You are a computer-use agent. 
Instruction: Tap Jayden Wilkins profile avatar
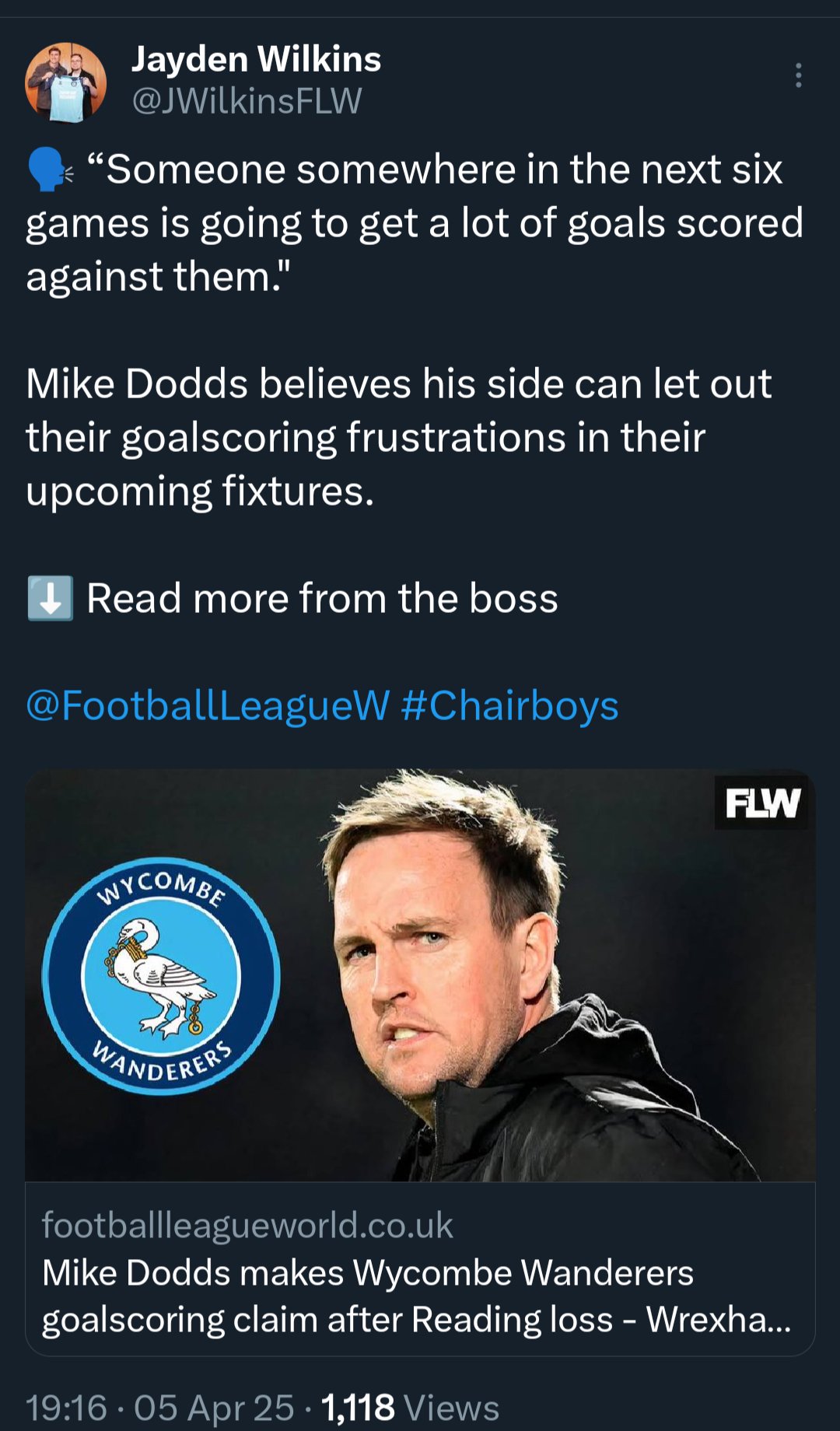point(66,82)
